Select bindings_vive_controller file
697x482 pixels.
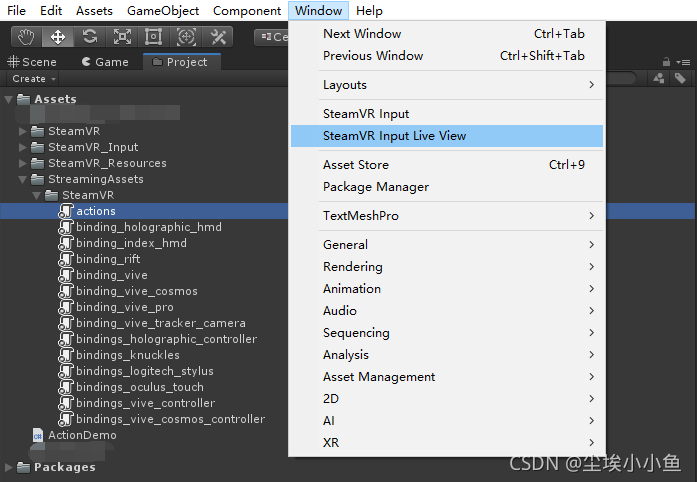click(x=136, y=403)
